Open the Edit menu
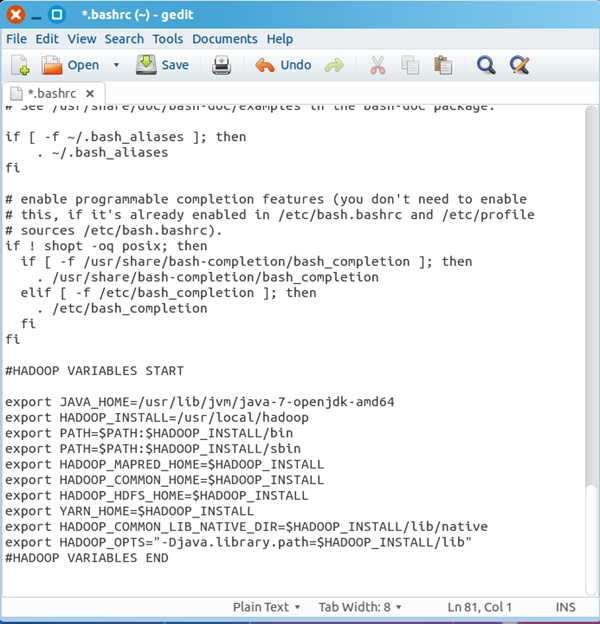The height and width of the screenshot is (624, 600). point(47,39)
